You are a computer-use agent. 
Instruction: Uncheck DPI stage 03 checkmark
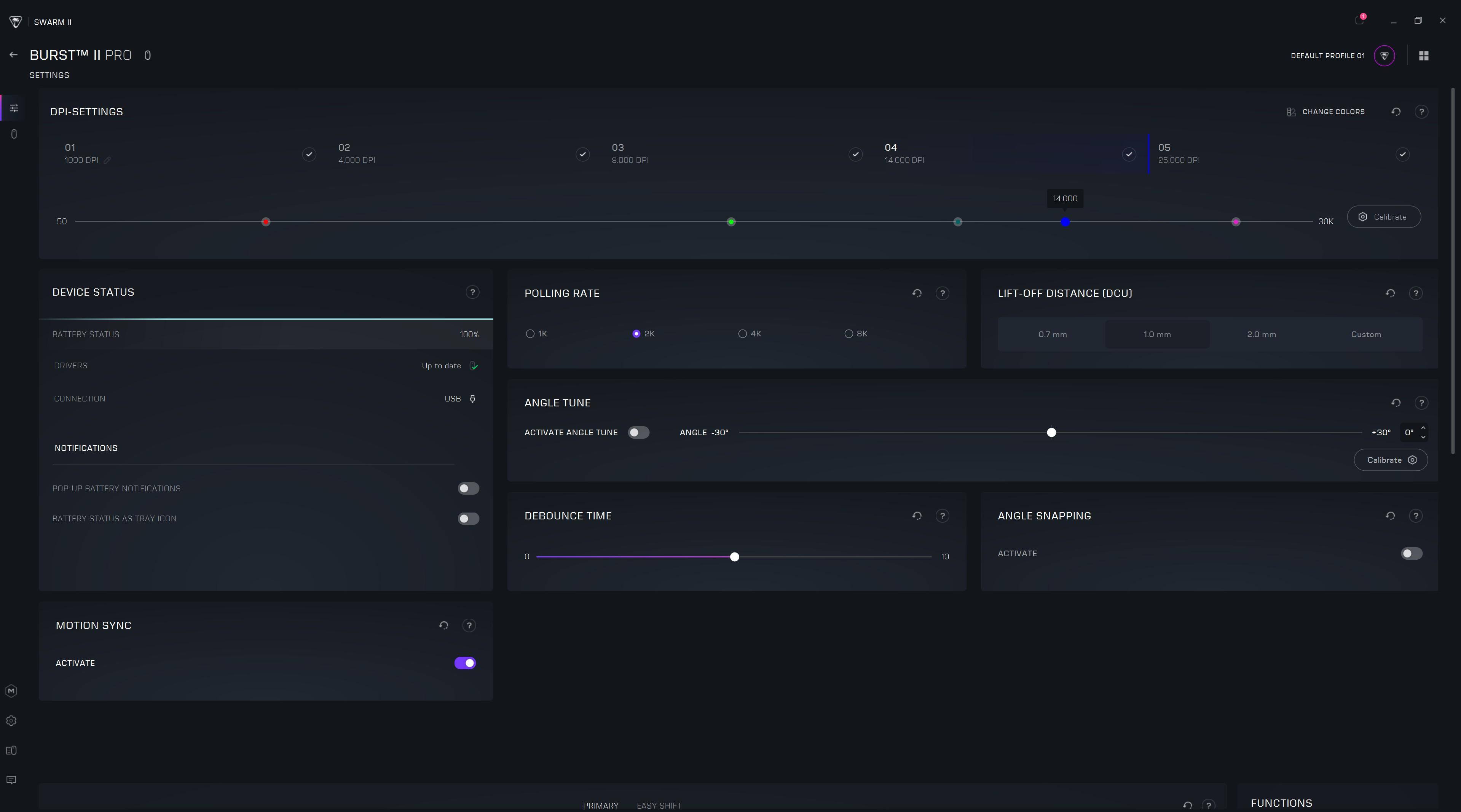[x=855, y=154]
